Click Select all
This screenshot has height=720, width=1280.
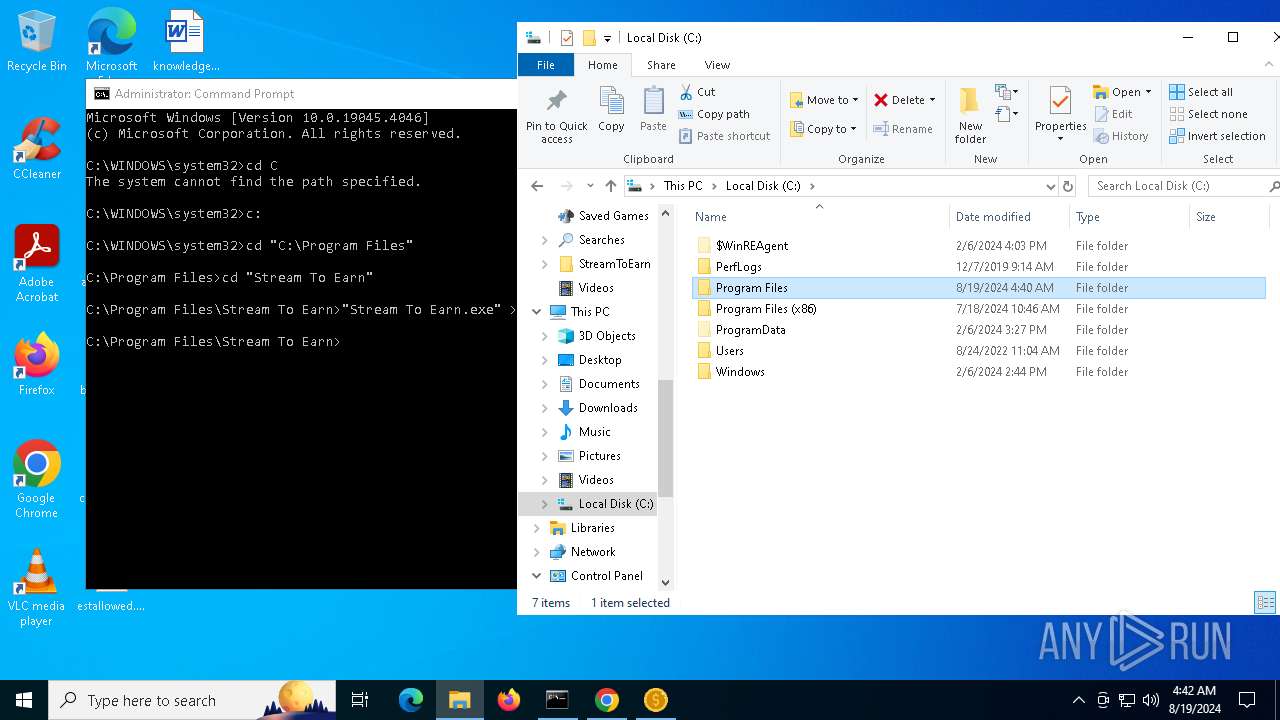[x=1200, y=92]
